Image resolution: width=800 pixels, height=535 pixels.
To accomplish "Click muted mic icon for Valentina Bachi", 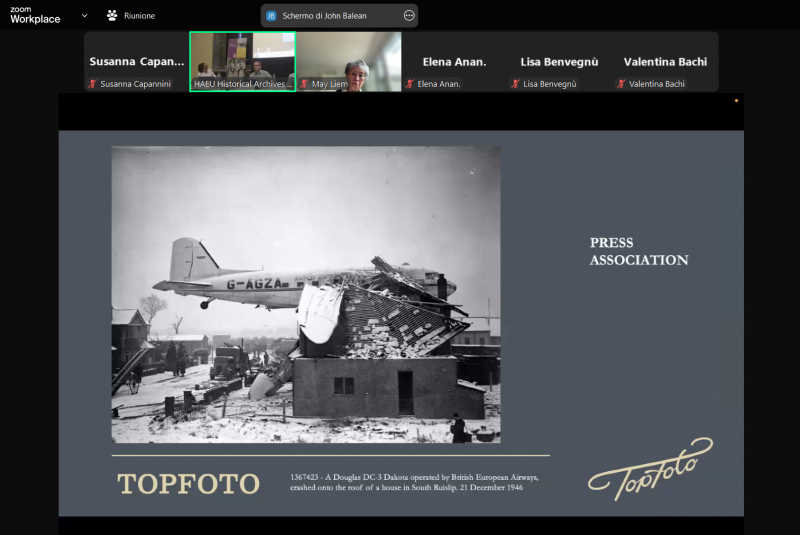I will point(621,84).
